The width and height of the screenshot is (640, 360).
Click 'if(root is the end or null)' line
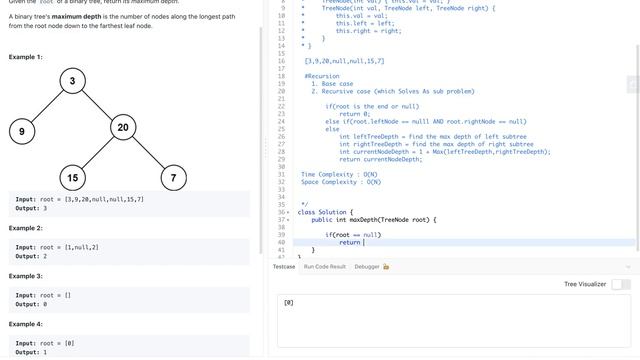372,107
